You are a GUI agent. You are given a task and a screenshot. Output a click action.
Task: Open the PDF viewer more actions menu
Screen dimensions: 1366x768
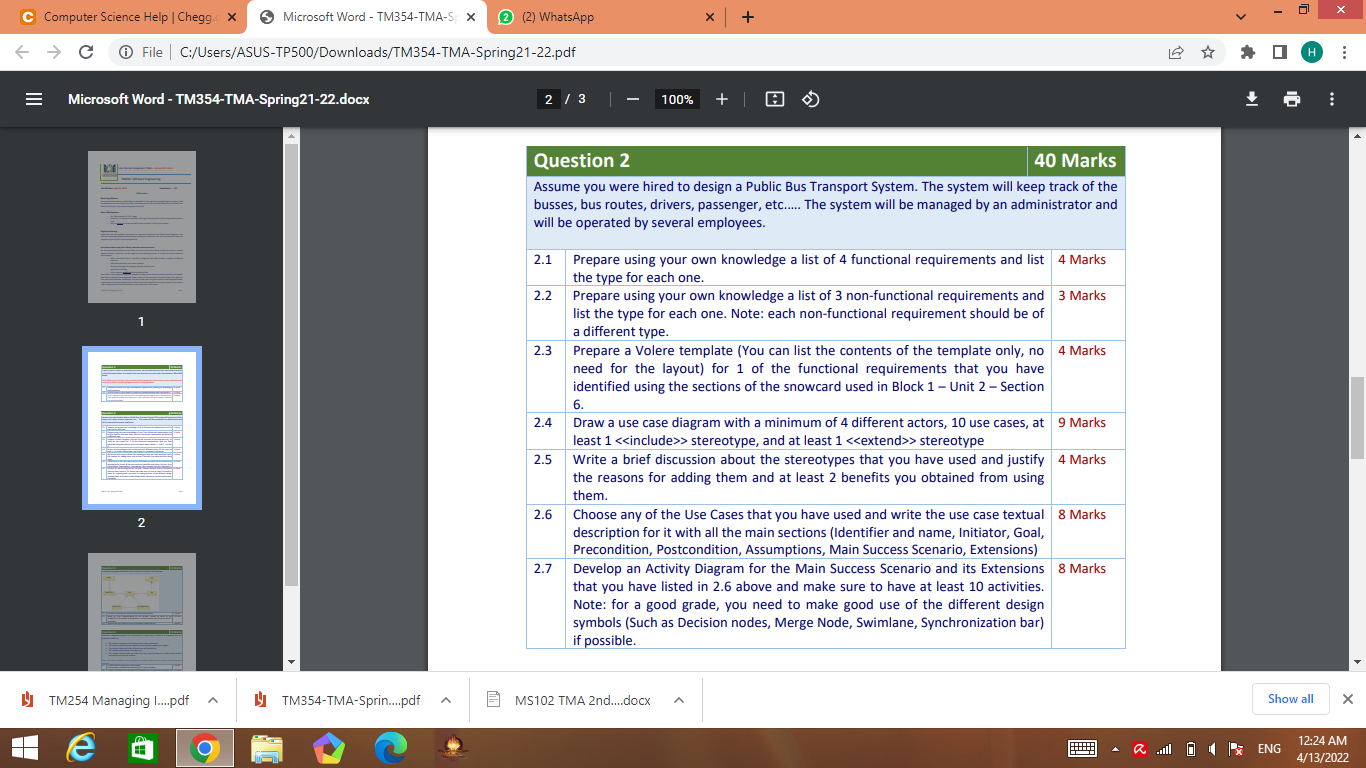(x=1332, y=99)
